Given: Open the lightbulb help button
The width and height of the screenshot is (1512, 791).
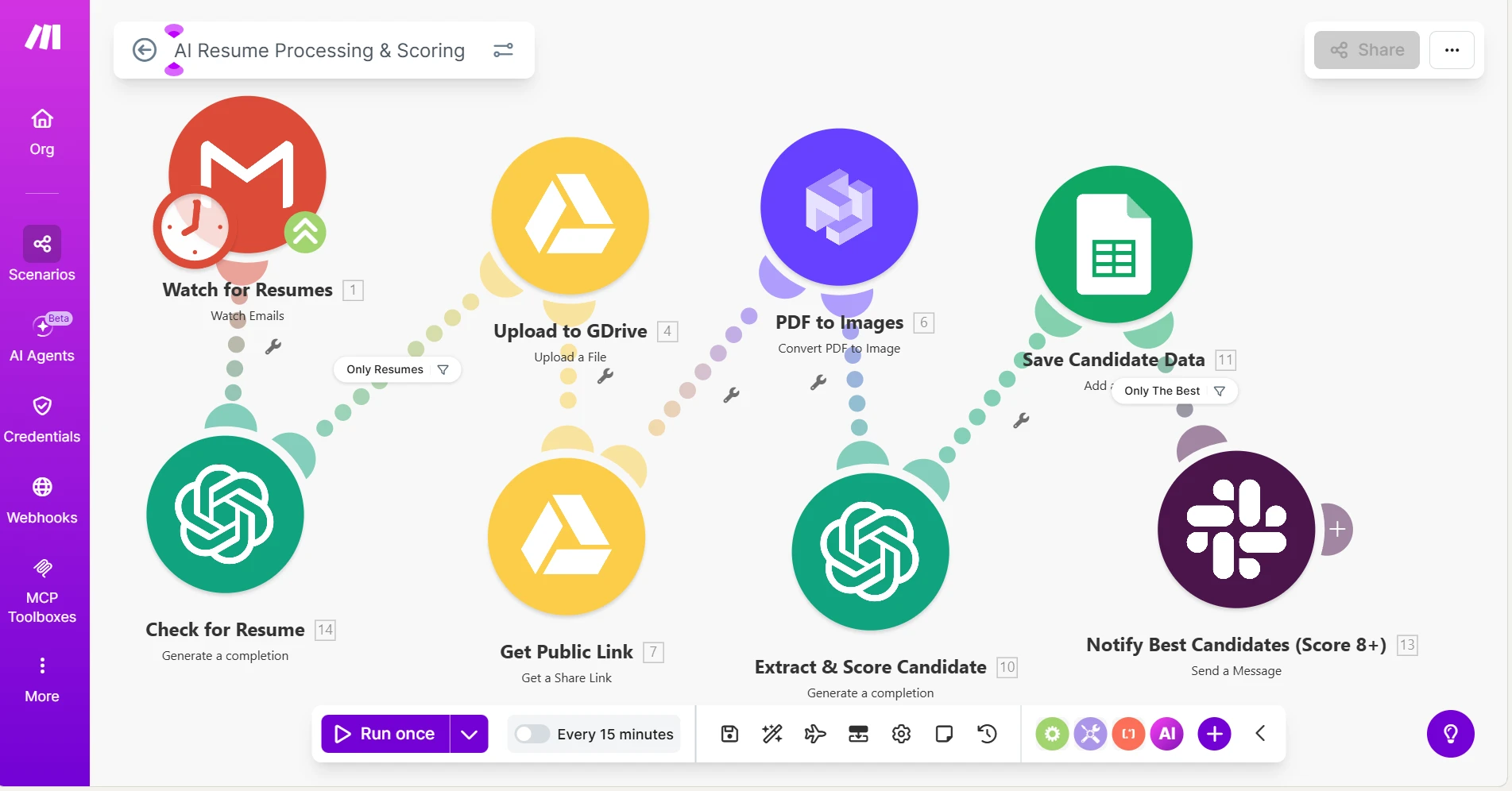Looking at the screenshot, I should tap(1451, 734).
